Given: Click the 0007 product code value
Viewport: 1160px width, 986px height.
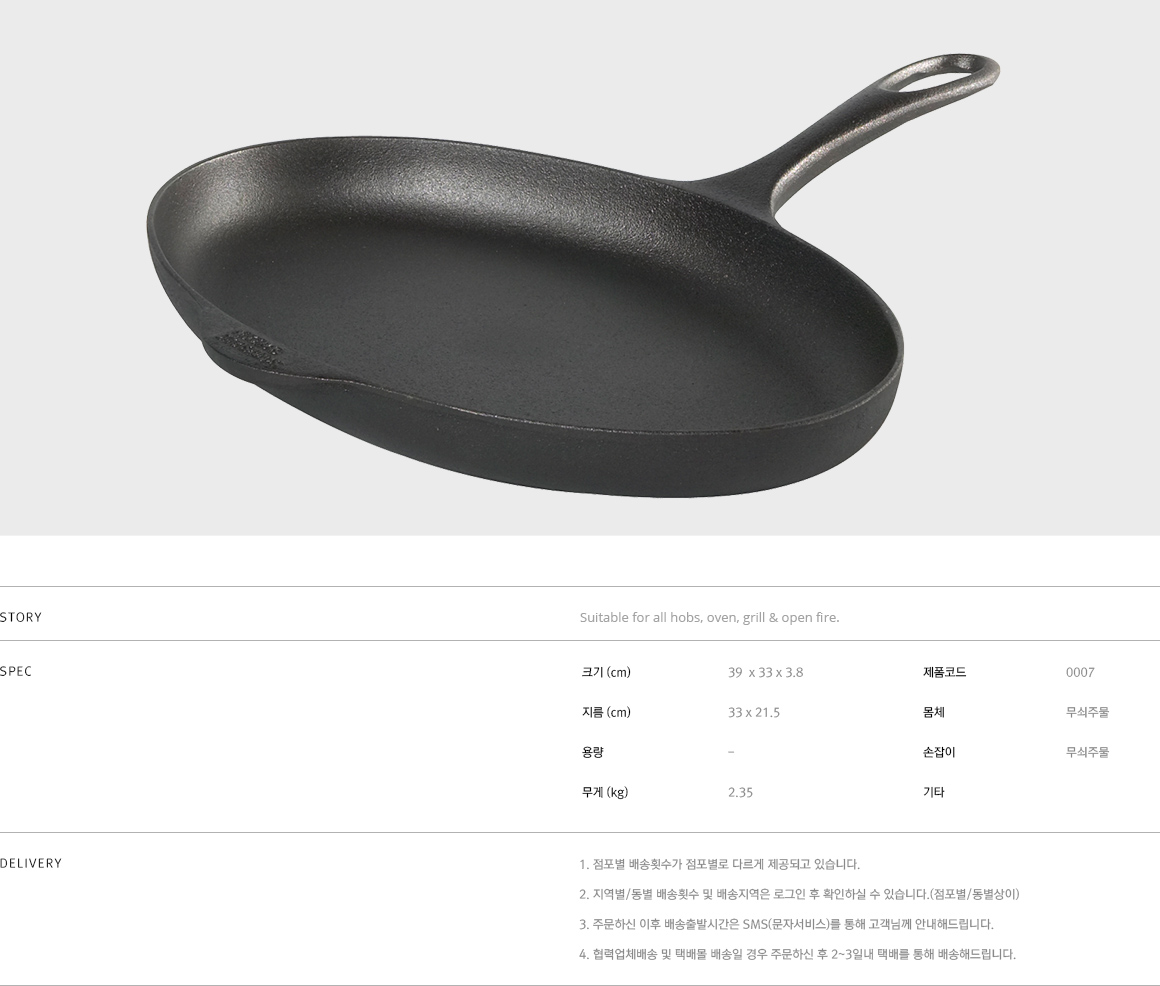Looking at the screenshot, I should 1080,672.
